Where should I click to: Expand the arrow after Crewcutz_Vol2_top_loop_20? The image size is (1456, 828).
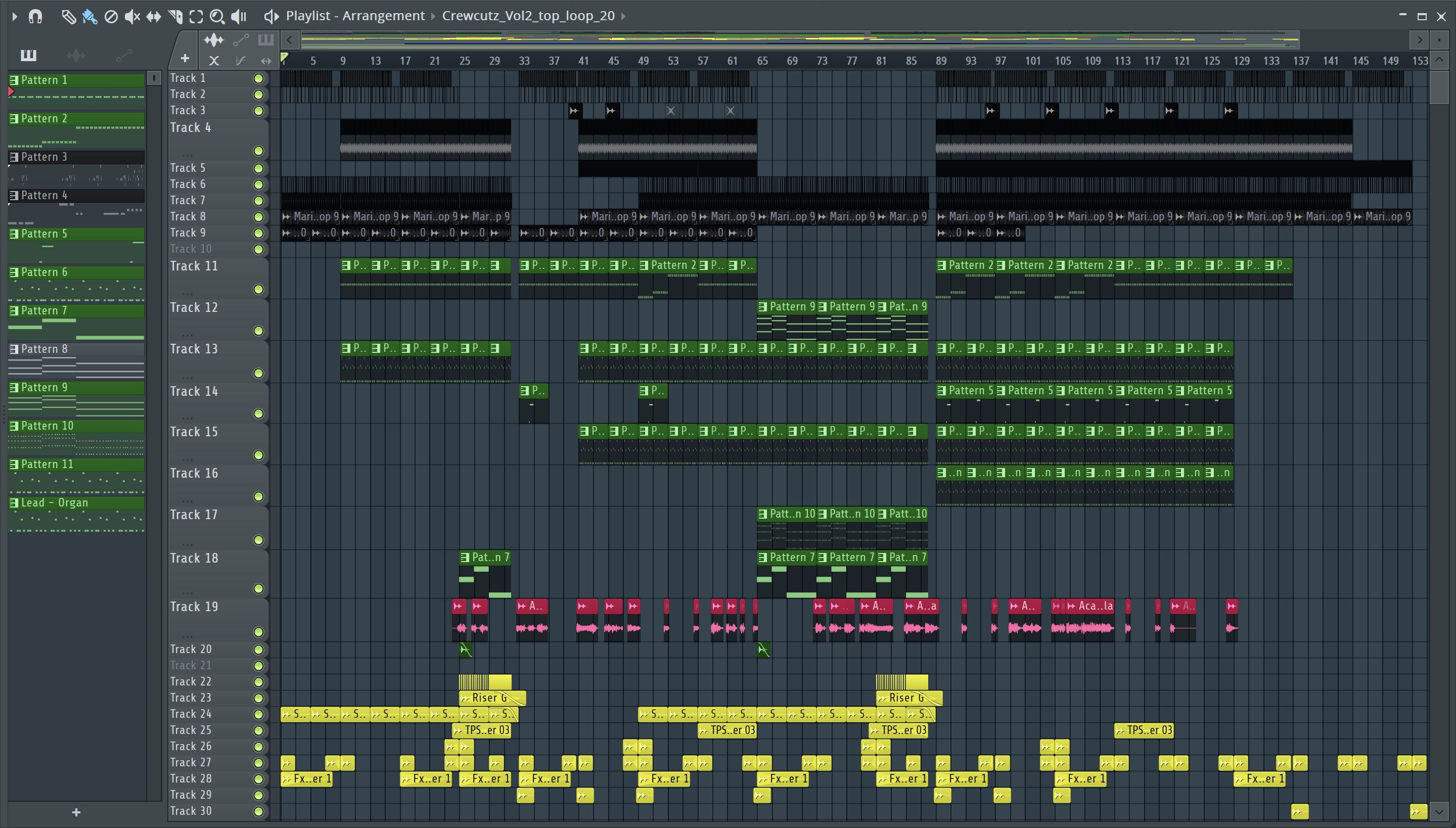click(x=623, y=17)
